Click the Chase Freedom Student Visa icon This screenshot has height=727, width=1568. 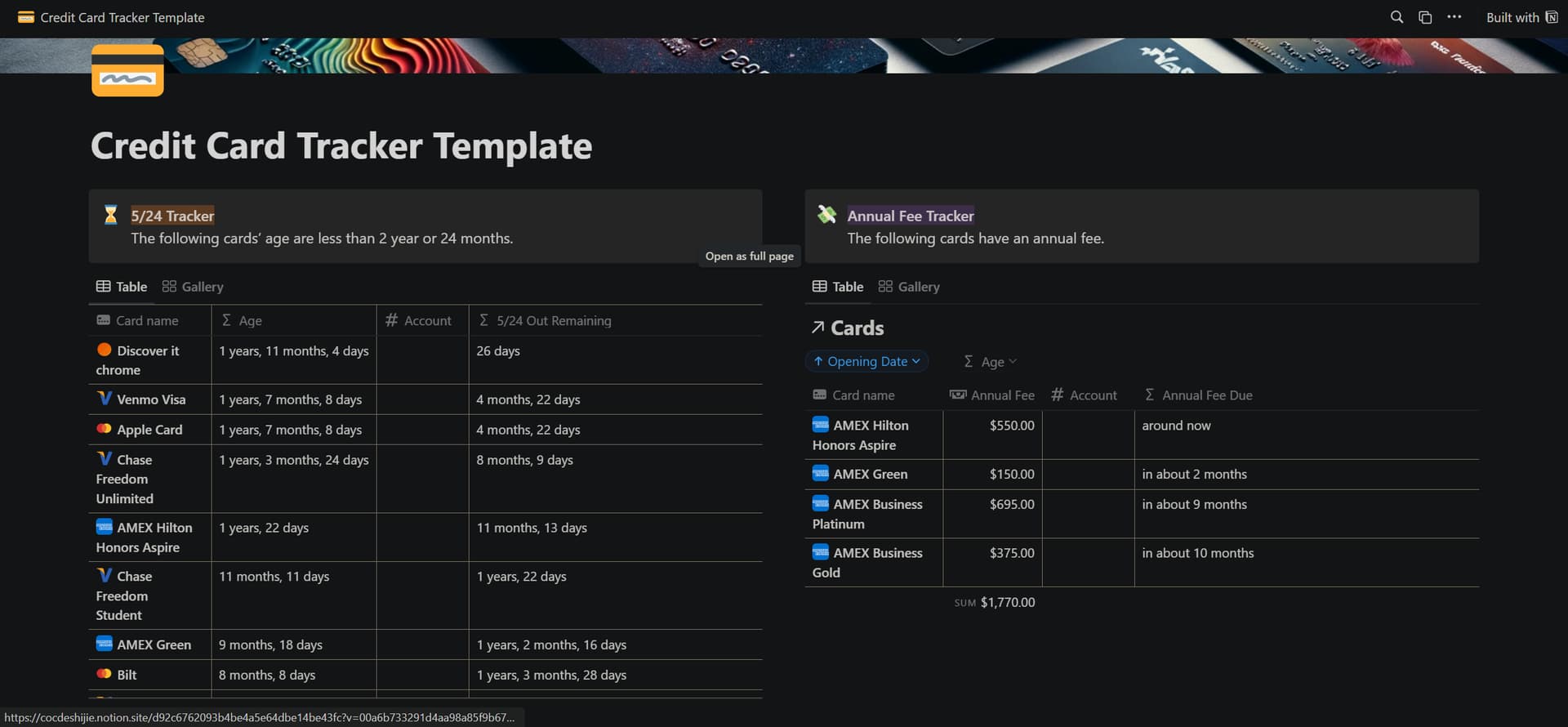[x=105, y=576]
